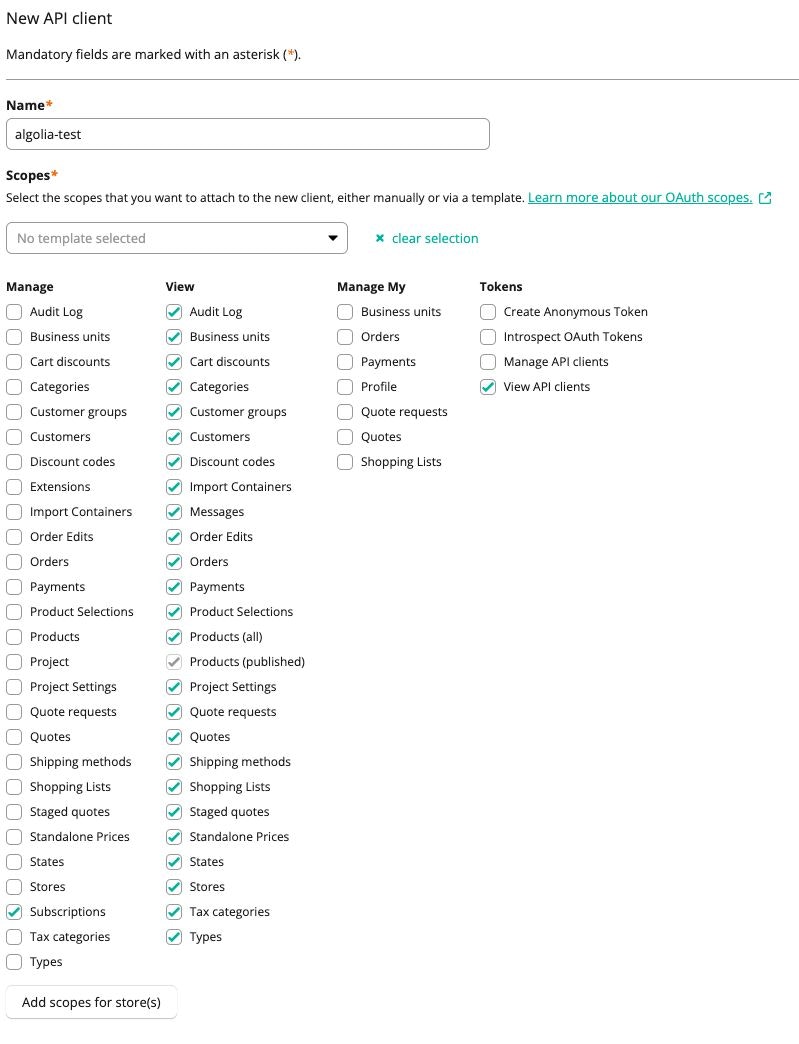This screenshot has width=799, height=1044.
Task: Open the template selection dropdown
Action: click(177, 238)
